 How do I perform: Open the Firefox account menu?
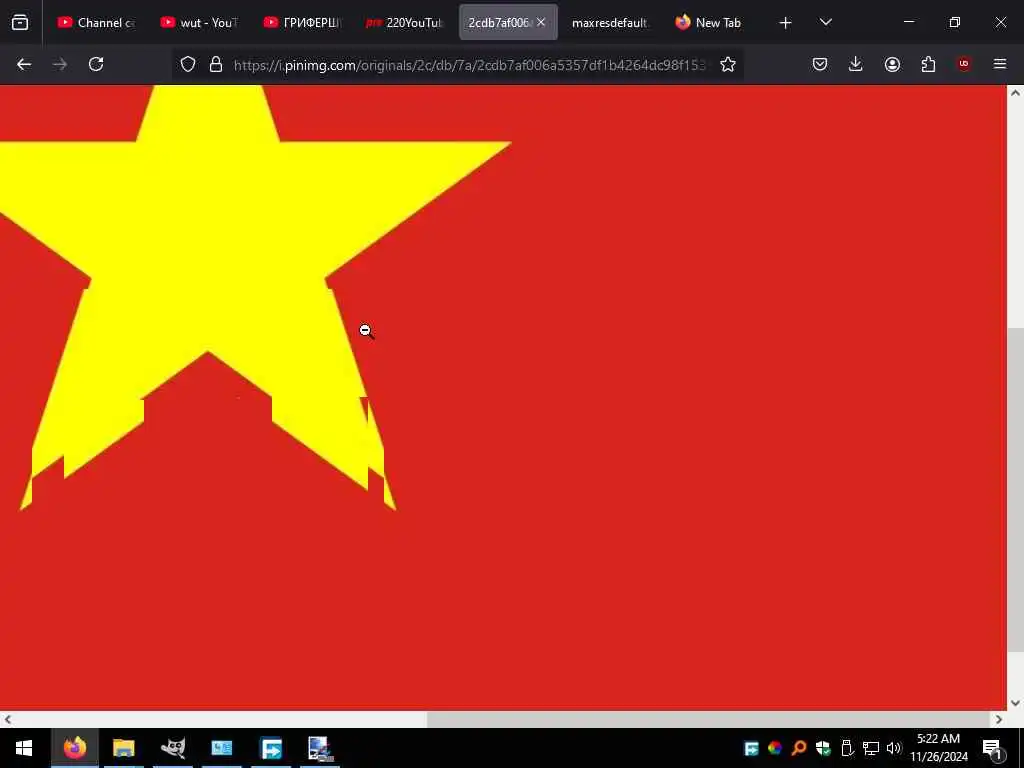click(892, 64)
